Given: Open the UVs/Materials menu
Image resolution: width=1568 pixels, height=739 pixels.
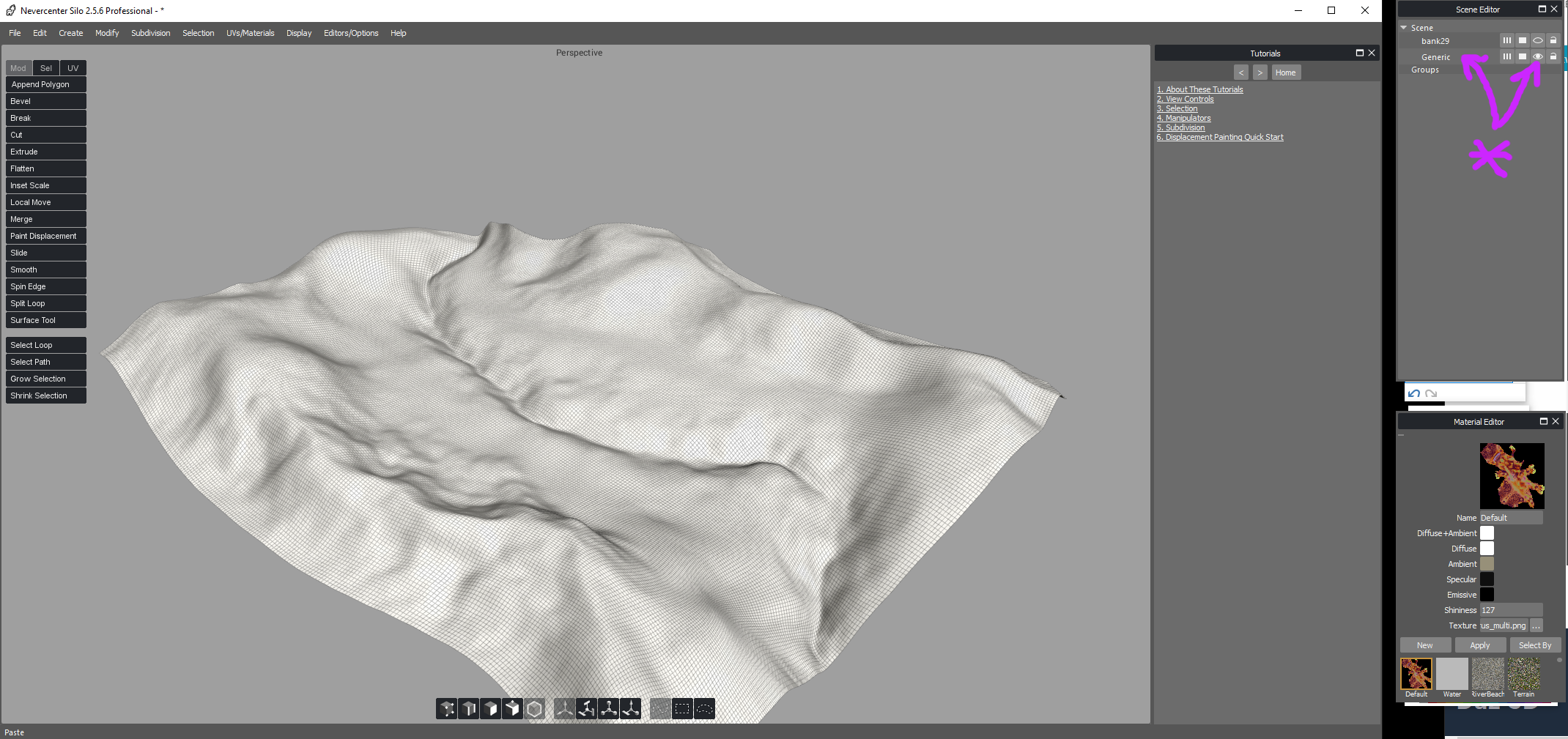Looking at the screenshot, I should pos(251,33).
